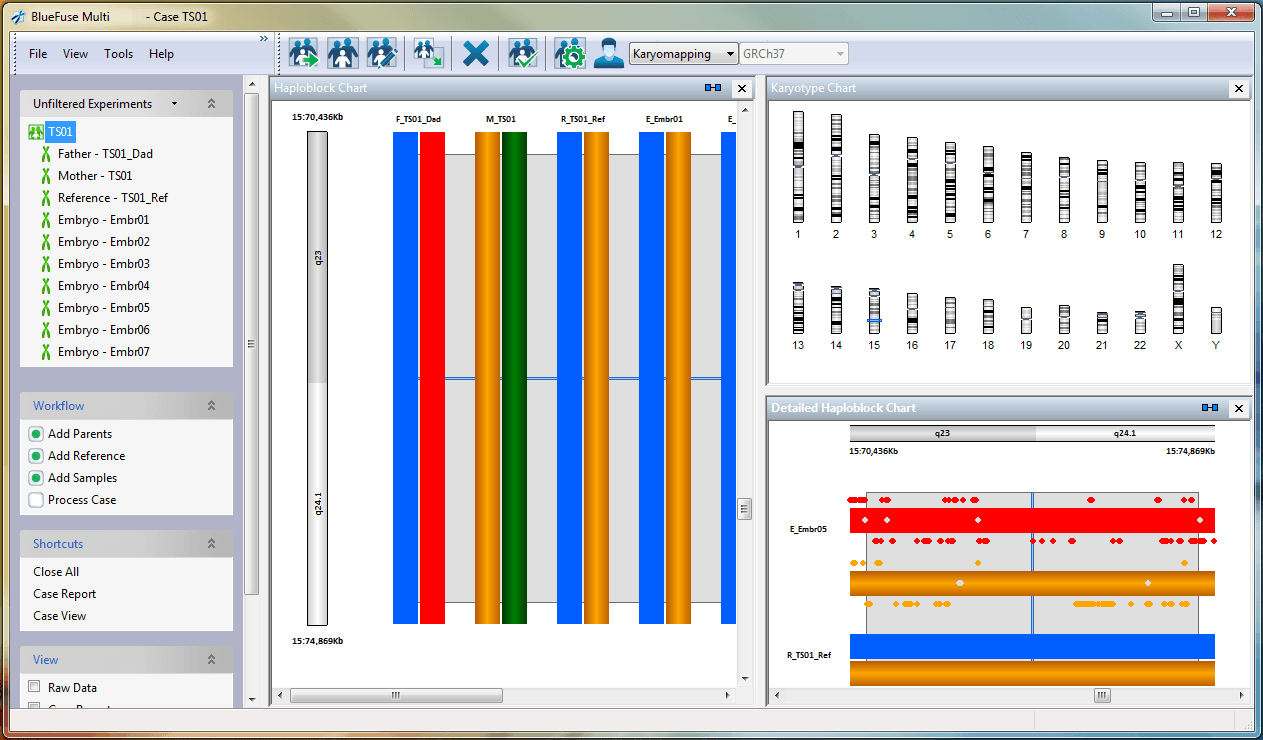Click the user profile icon in toolbar
The height and width of the screenshot is (740, 1263).
point(608,53)
